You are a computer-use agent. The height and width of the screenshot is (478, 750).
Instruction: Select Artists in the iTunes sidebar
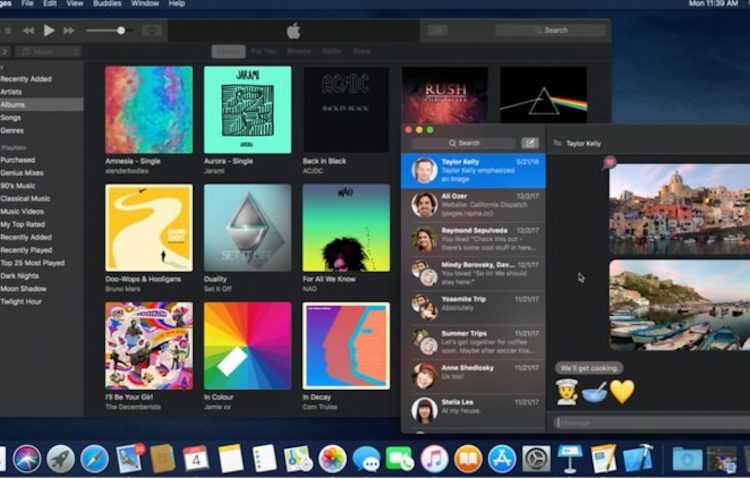click(41, 92)
